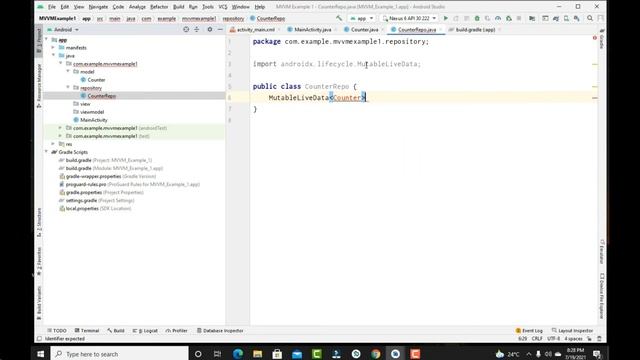The height and width of the screenshot is (360, 640).
Task: Open the Terminal tool window
Action: (x=87, y=331)
